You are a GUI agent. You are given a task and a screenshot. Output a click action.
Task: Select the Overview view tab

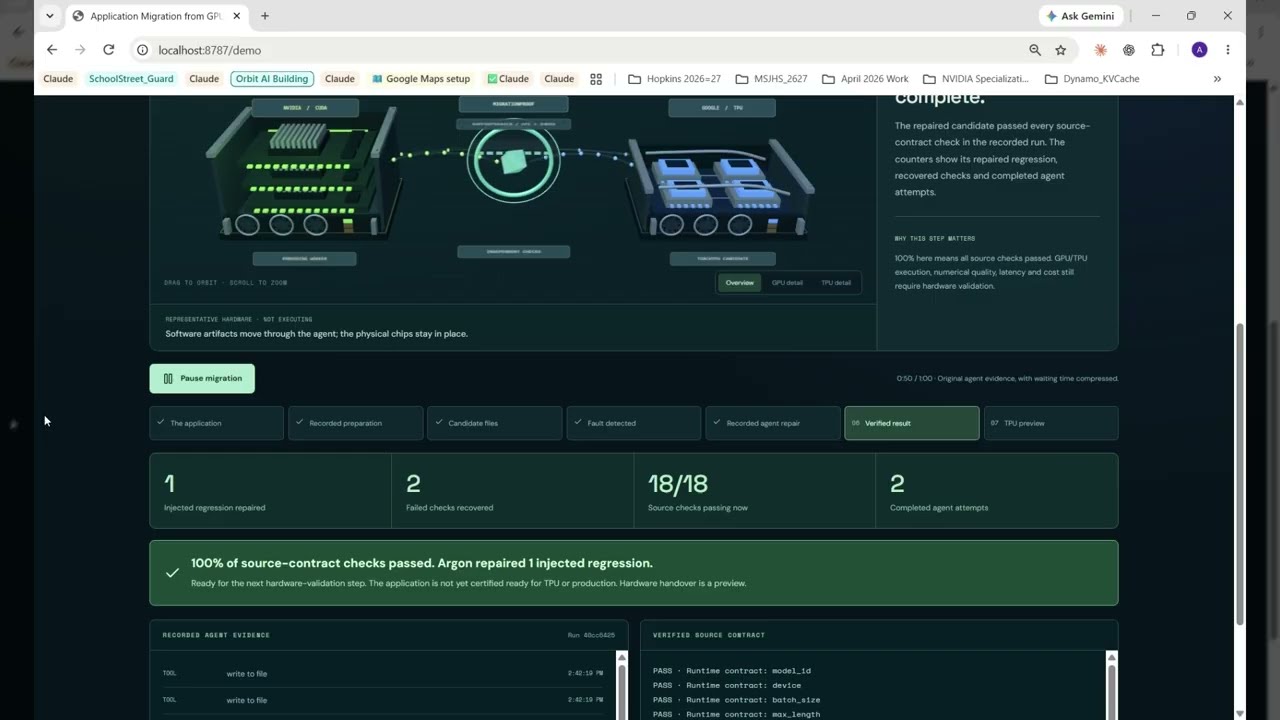[740, 283]
